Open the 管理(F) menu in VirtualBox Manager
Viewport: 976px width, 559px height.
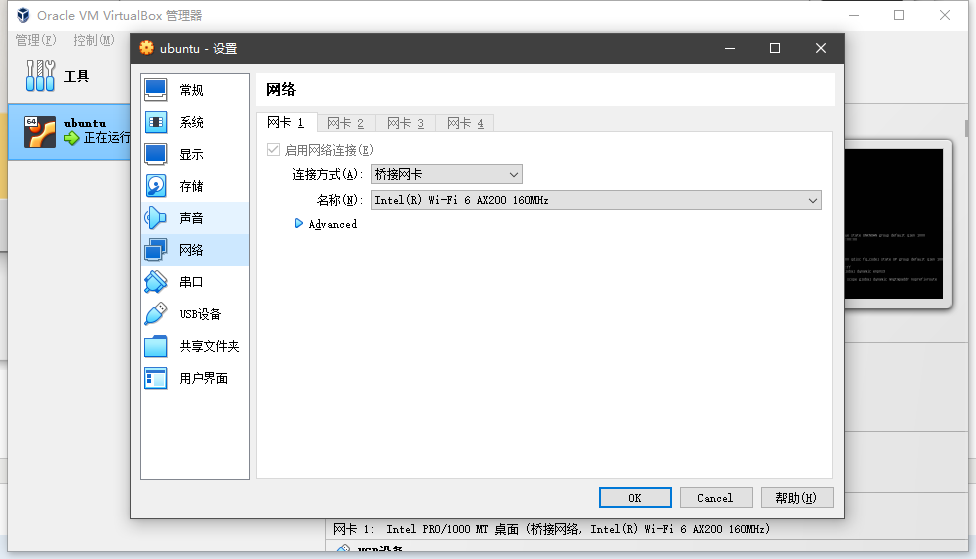pos(36,40)
